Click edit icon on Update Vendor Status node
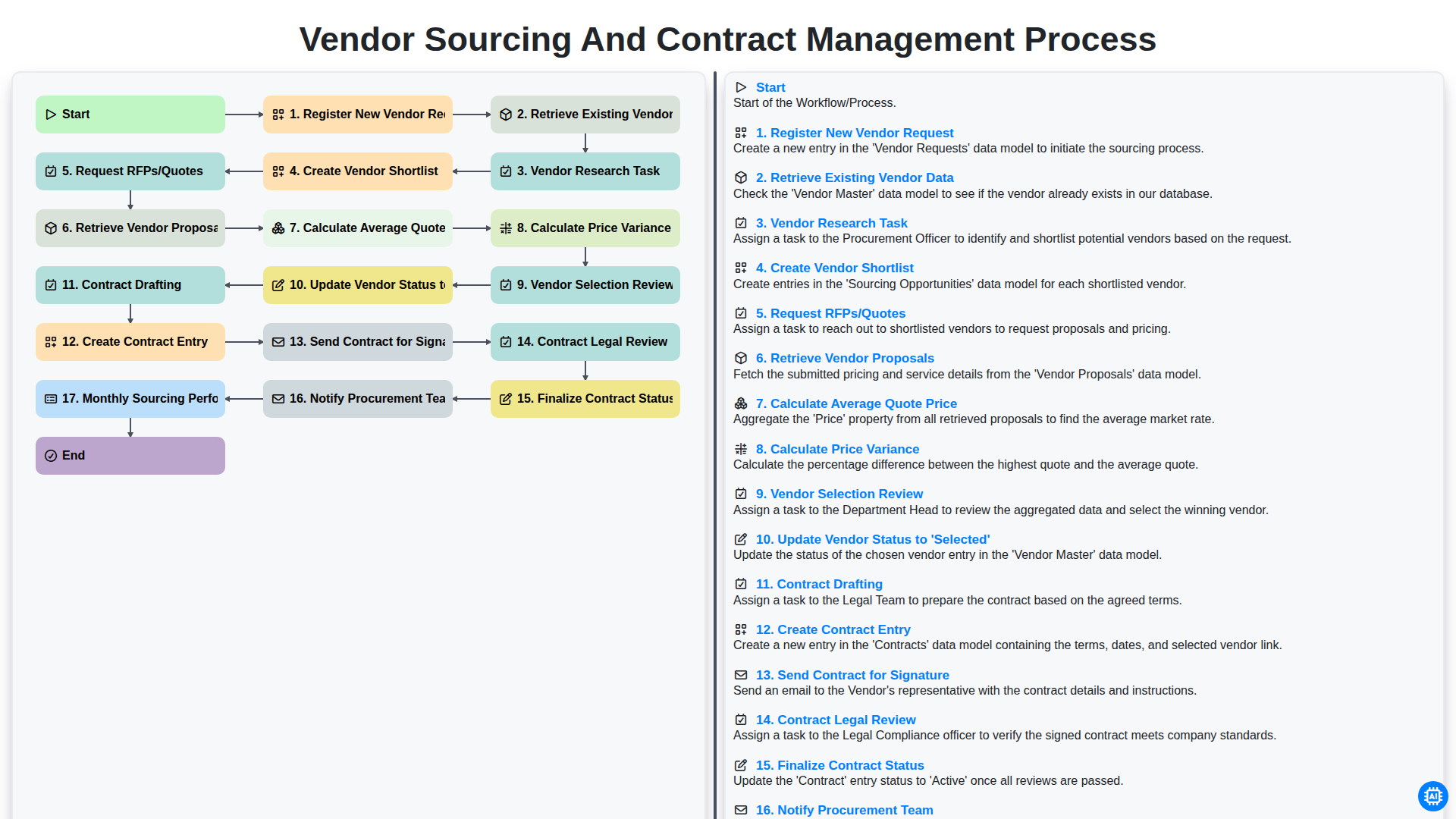The height and width of the screenshot is (819, 1456). click(x=278, y=285)
